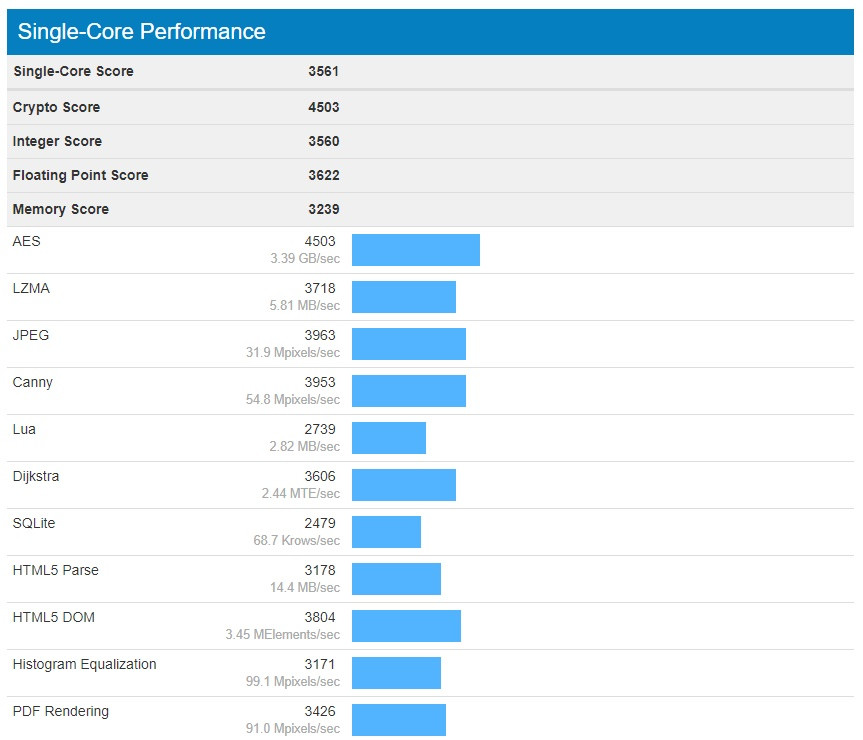The width and height of the screenshot is (863, 740).
Task: Select the Single-Core Score value 3561
Action: pos(323,72)
